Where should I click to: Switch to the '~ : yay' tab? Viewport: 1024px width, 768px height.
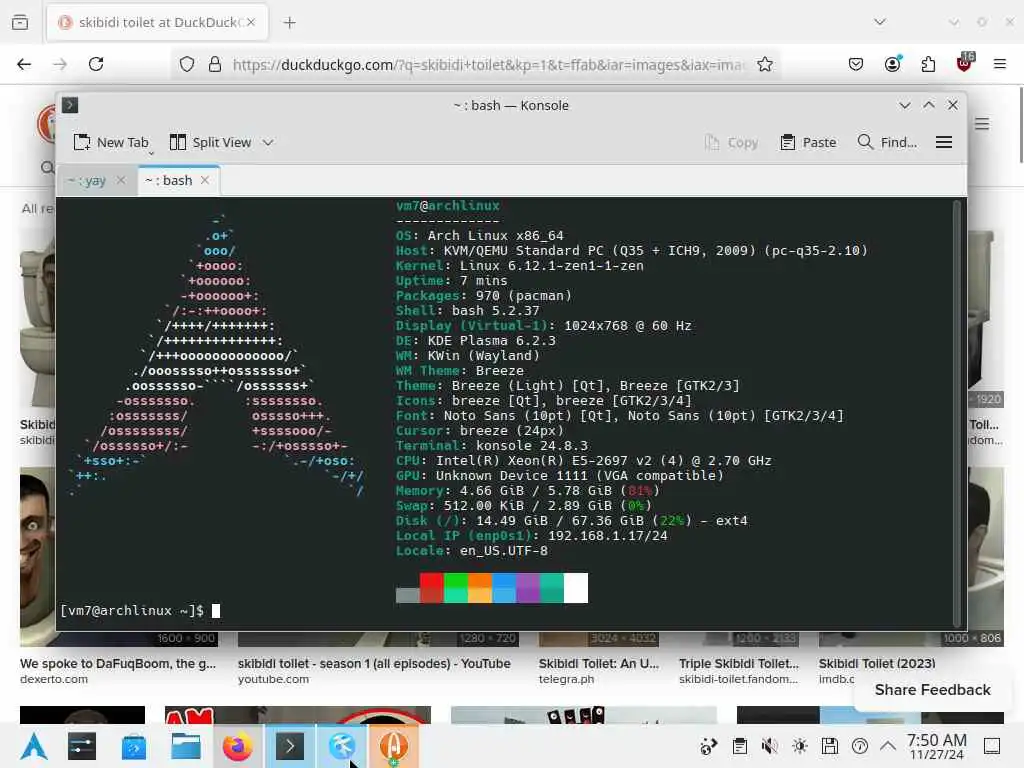coord(87,180)
